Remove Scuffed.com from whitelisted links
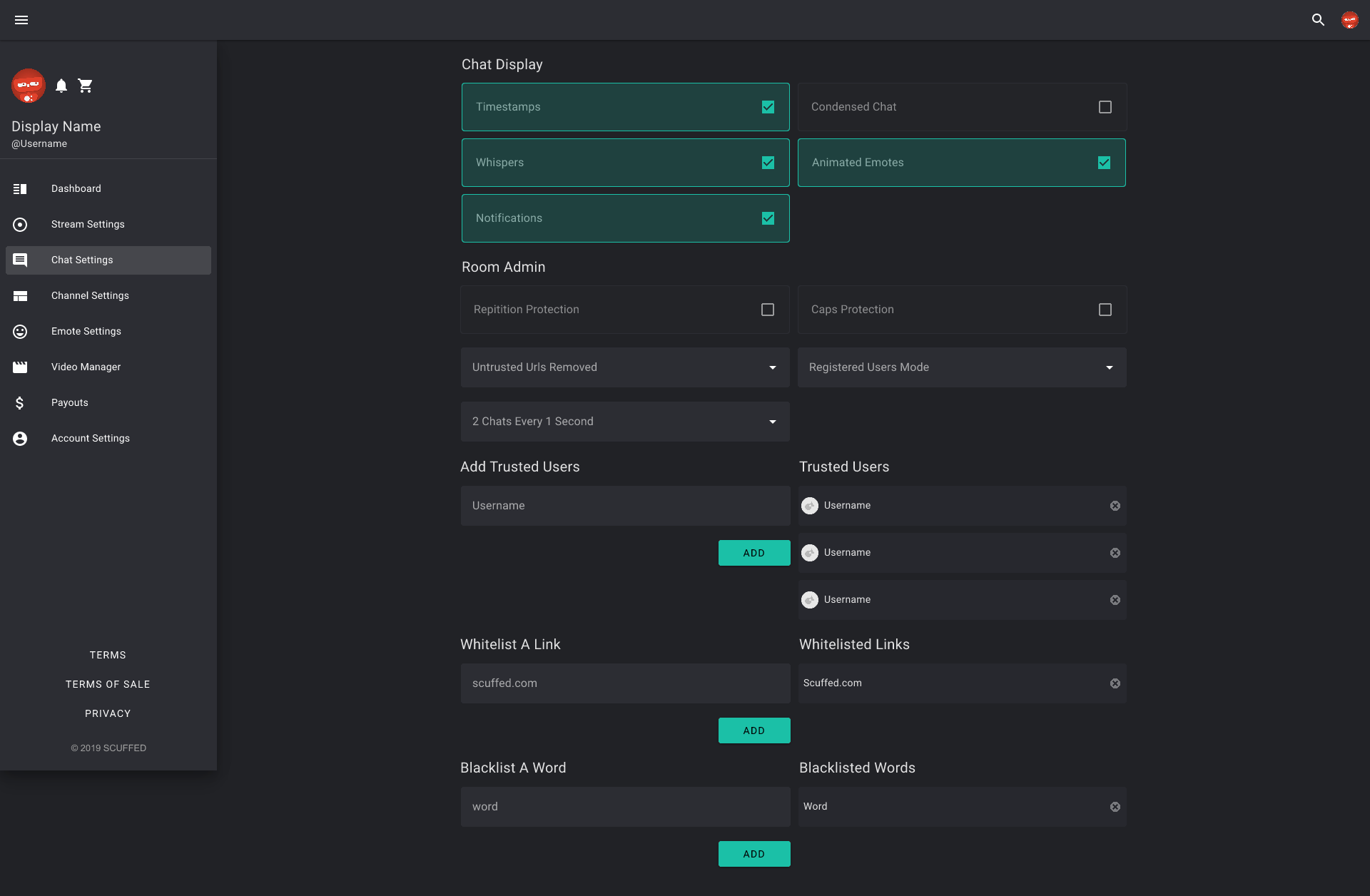The width and height of the screenshot is (1370, 896). pyautogui.click(x=1115, y=683)
